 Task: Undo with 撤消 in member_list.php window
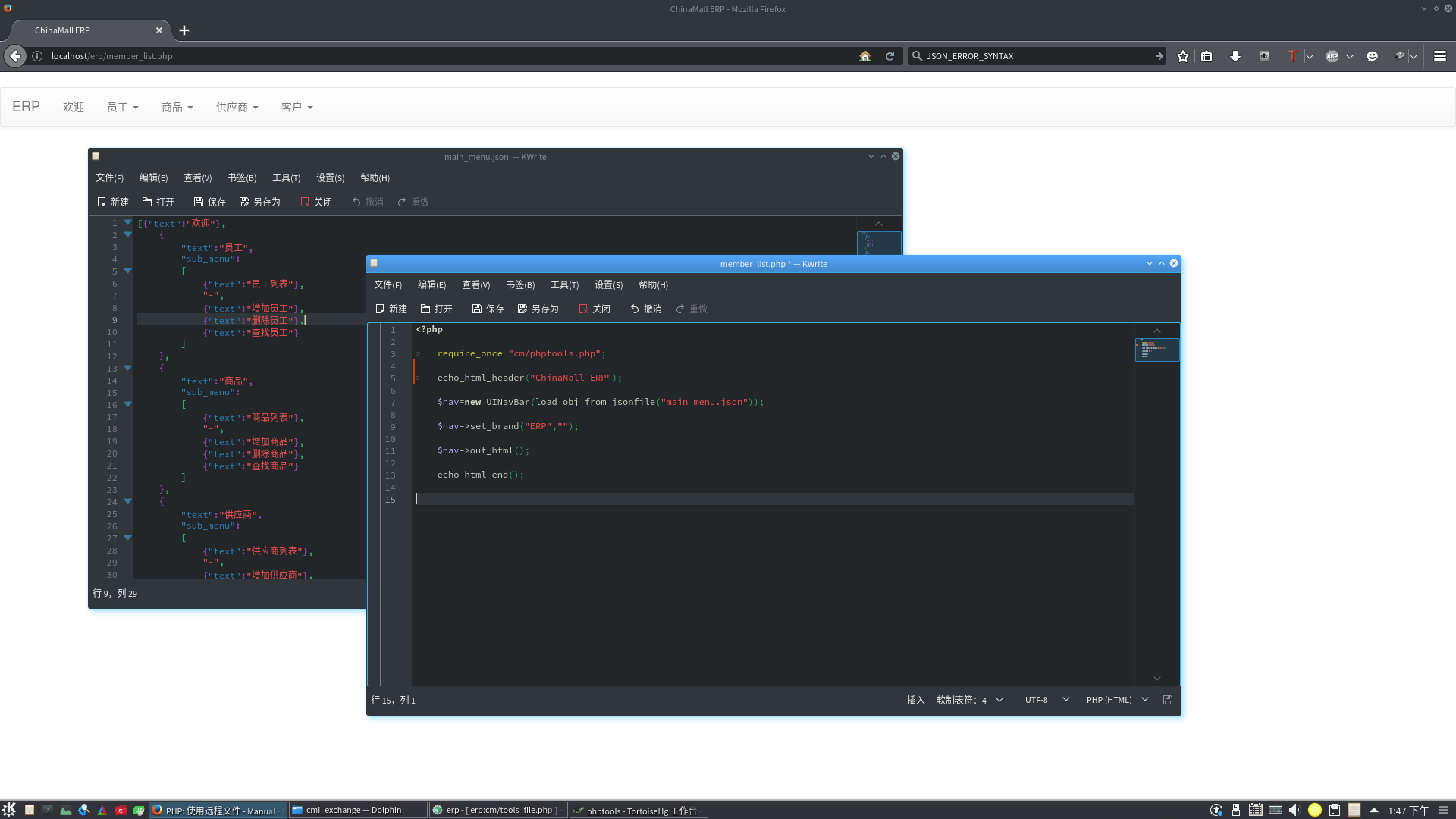point(646,309)
